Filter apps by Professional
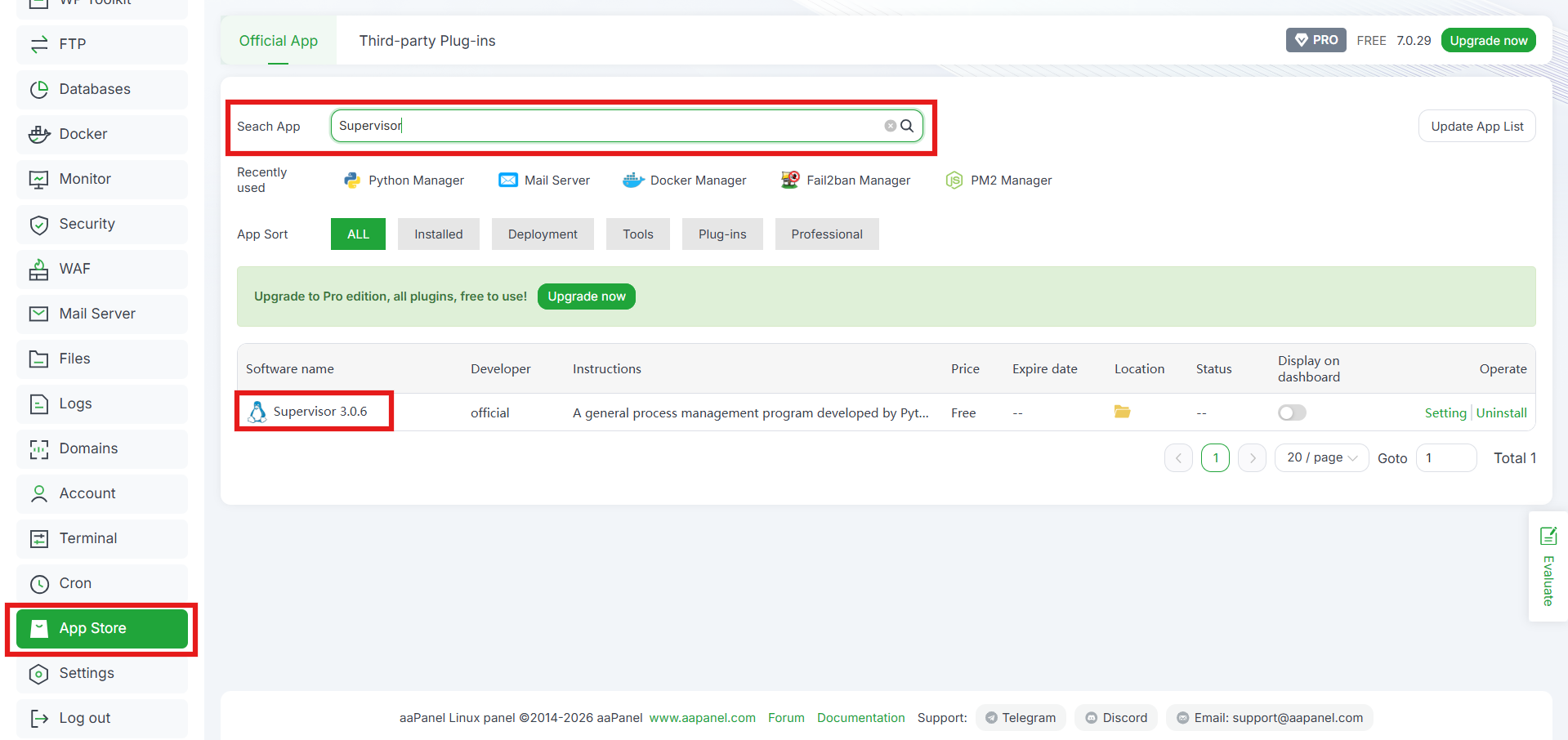1568x740 pixels. point(827,234)
